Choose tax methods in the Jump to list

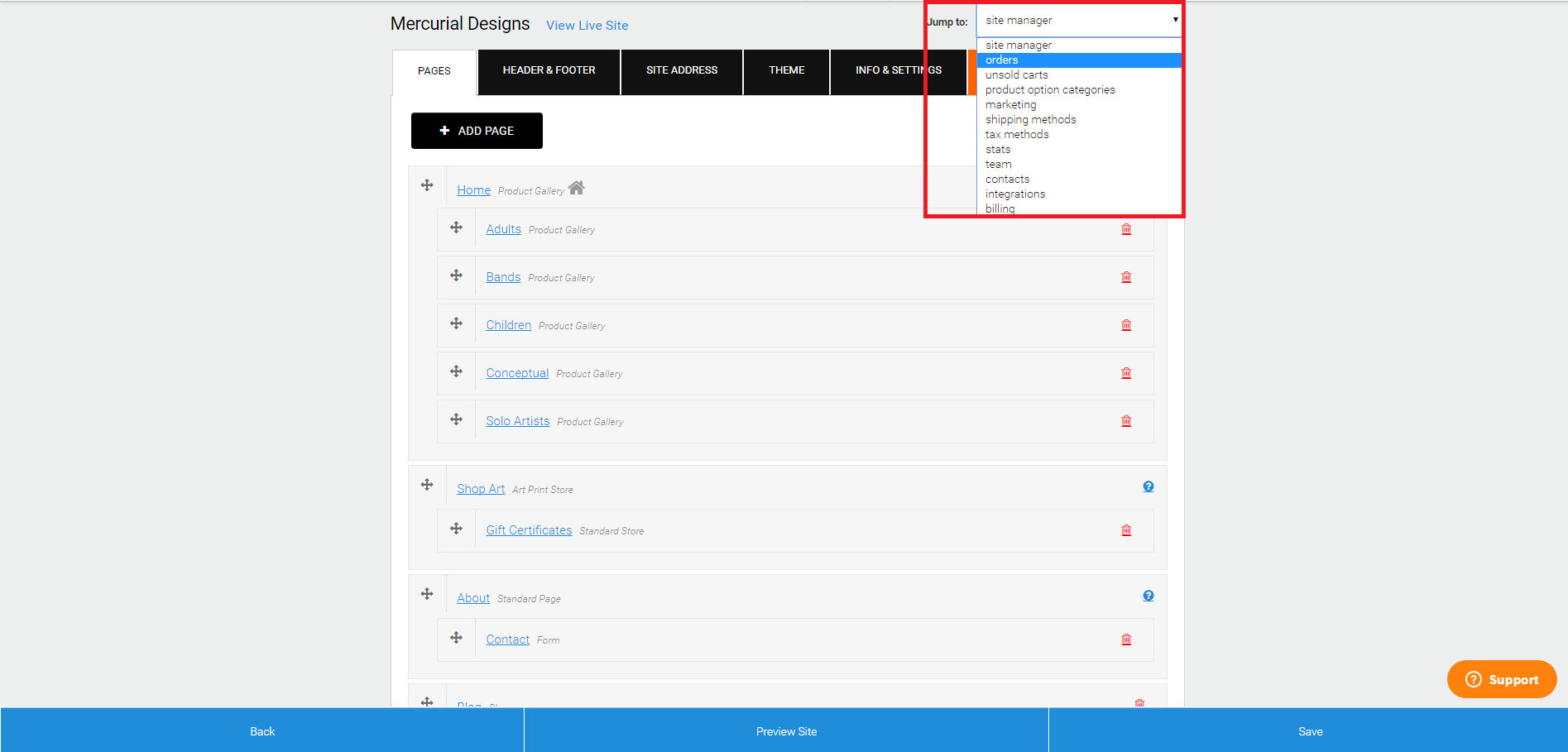(x=1017, y=134)
